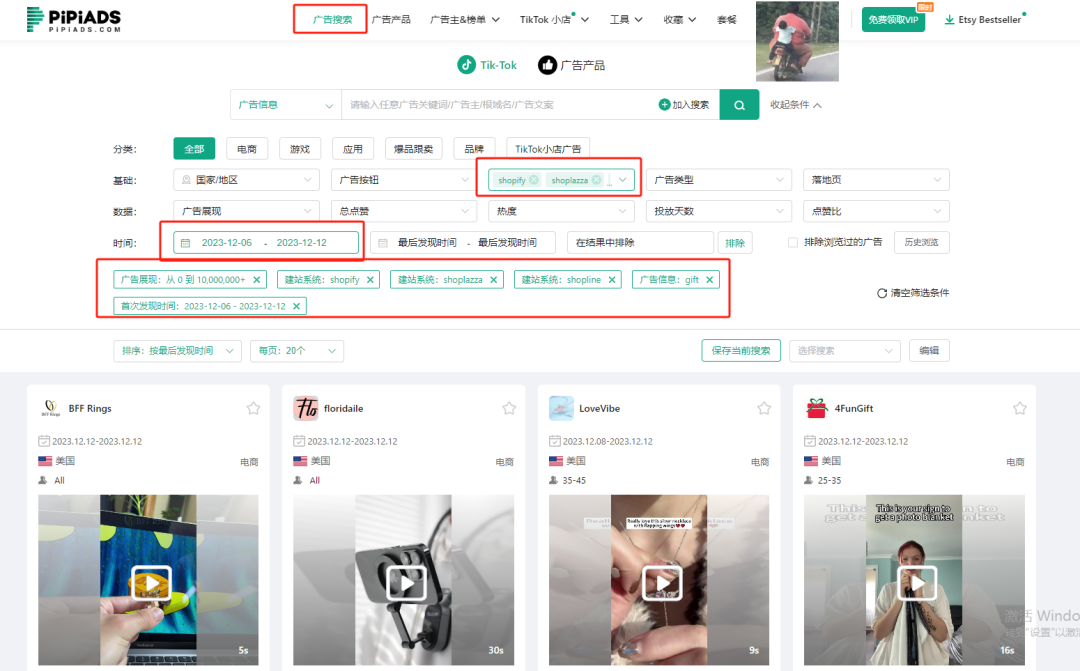Favorite the LoveVibe ad card

[x=765, y=409]
